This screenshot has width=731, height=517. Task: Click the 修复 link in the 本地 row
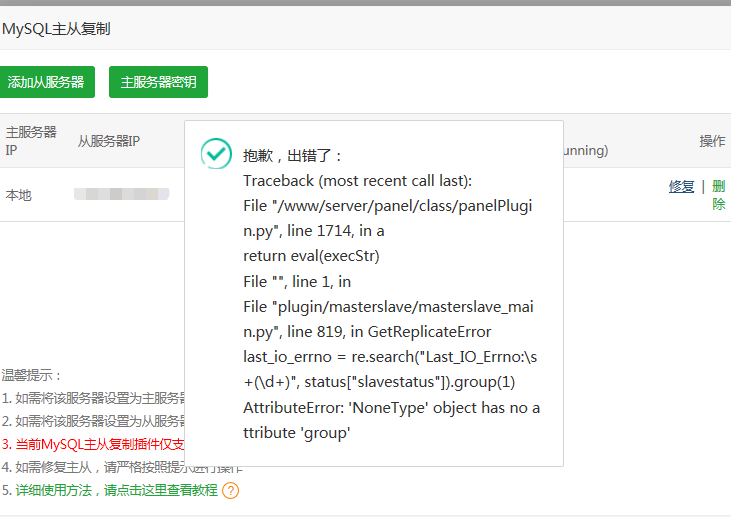(x=681, y=186)
